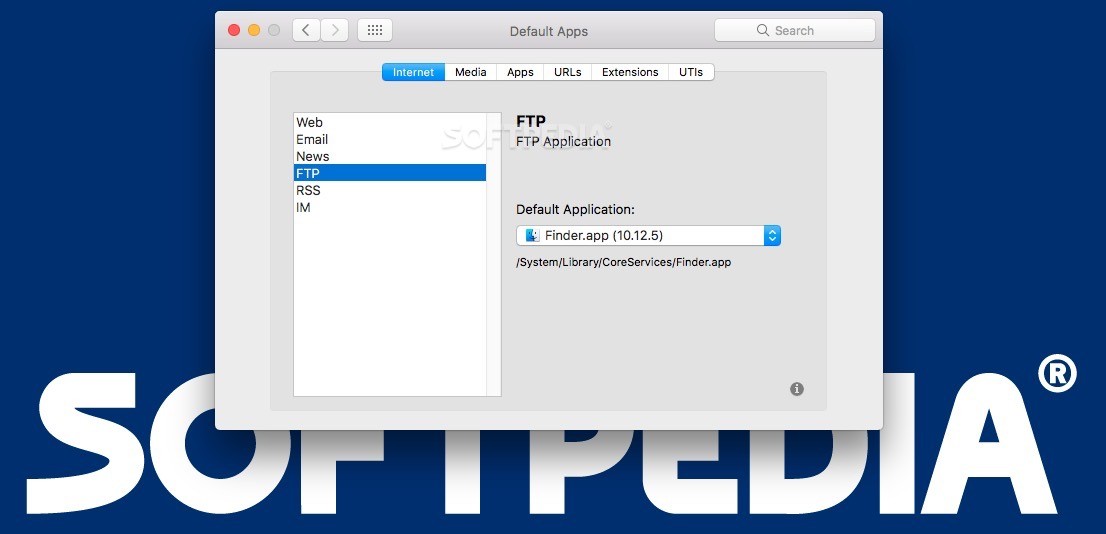Open the URLs tab
The height and width of the screenshot is (534, 1106).
pos(568,72)
